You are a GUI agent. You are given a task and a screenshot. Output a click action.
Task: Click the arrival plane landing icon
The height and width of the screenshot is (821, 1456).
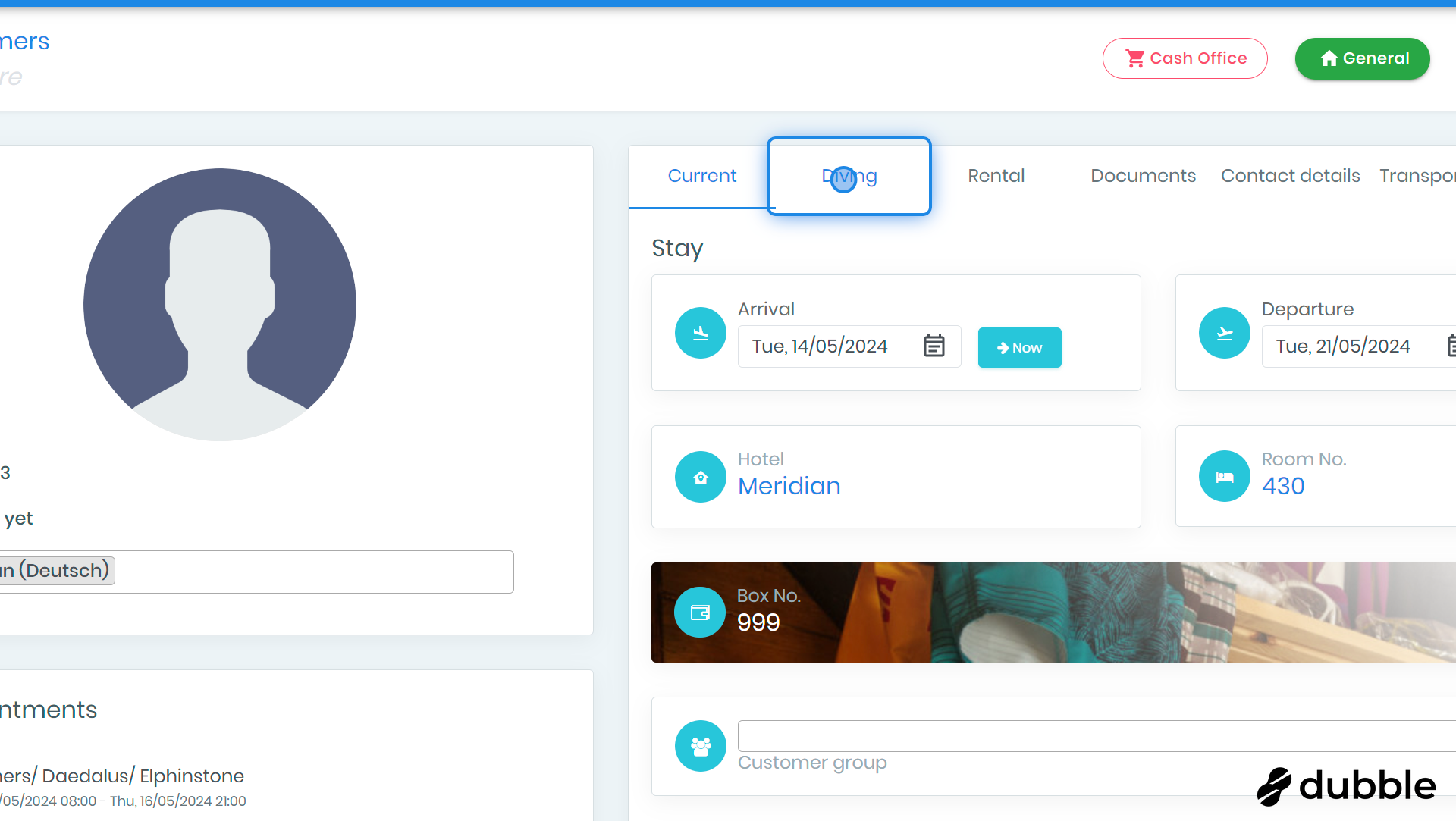click(701, 333)
